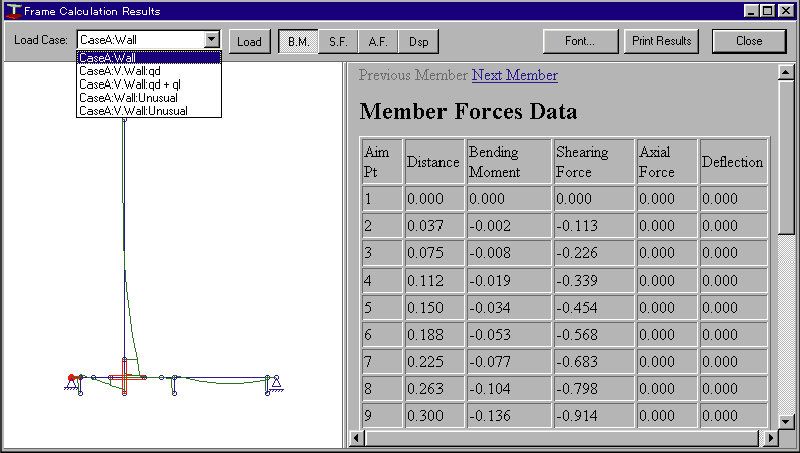Image resolution: width=800 pixels, height=453 pixels.
Task: Show the Dsp displacement diagram
Action: [x=418, y=41]
